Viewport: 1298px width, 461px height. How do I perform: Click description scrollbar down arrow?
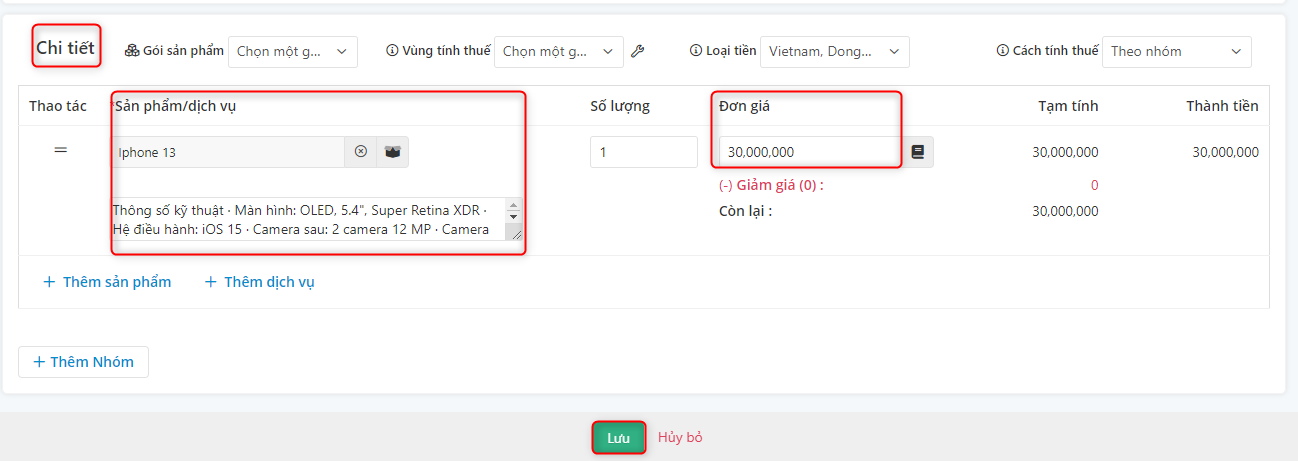[514, 216]
